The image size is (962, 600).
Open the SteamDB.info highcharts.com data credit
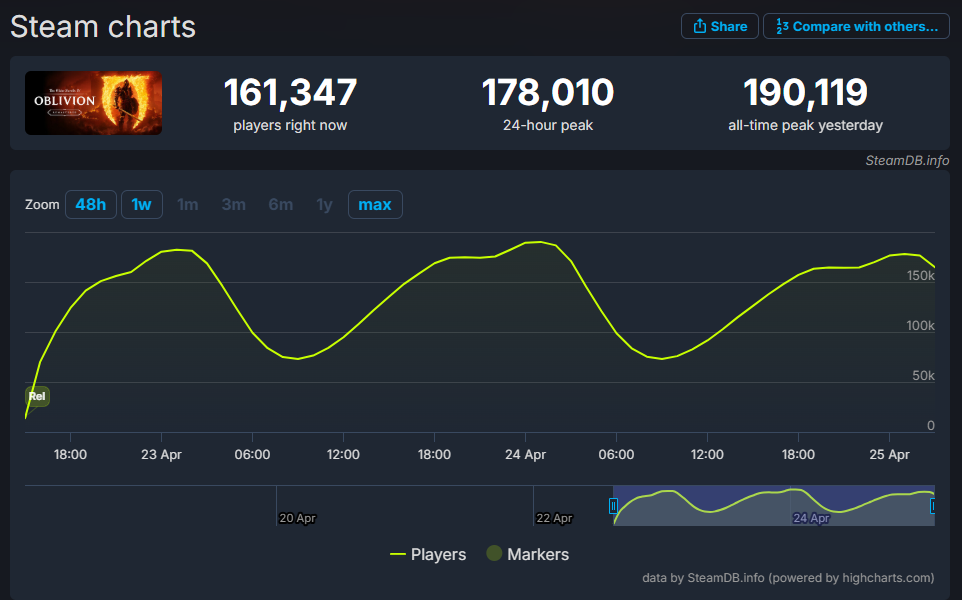point(788,578)
